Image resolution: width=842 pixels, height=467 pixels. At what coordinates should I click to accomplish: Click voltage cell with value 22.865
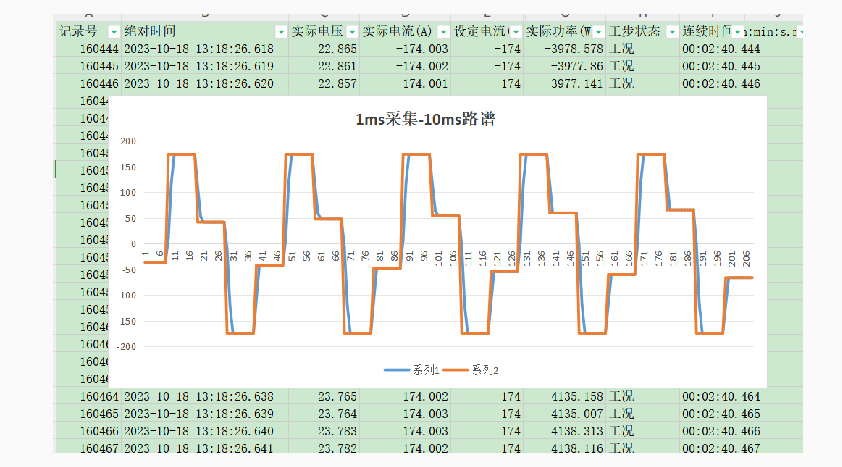click(x=323, y=48)
